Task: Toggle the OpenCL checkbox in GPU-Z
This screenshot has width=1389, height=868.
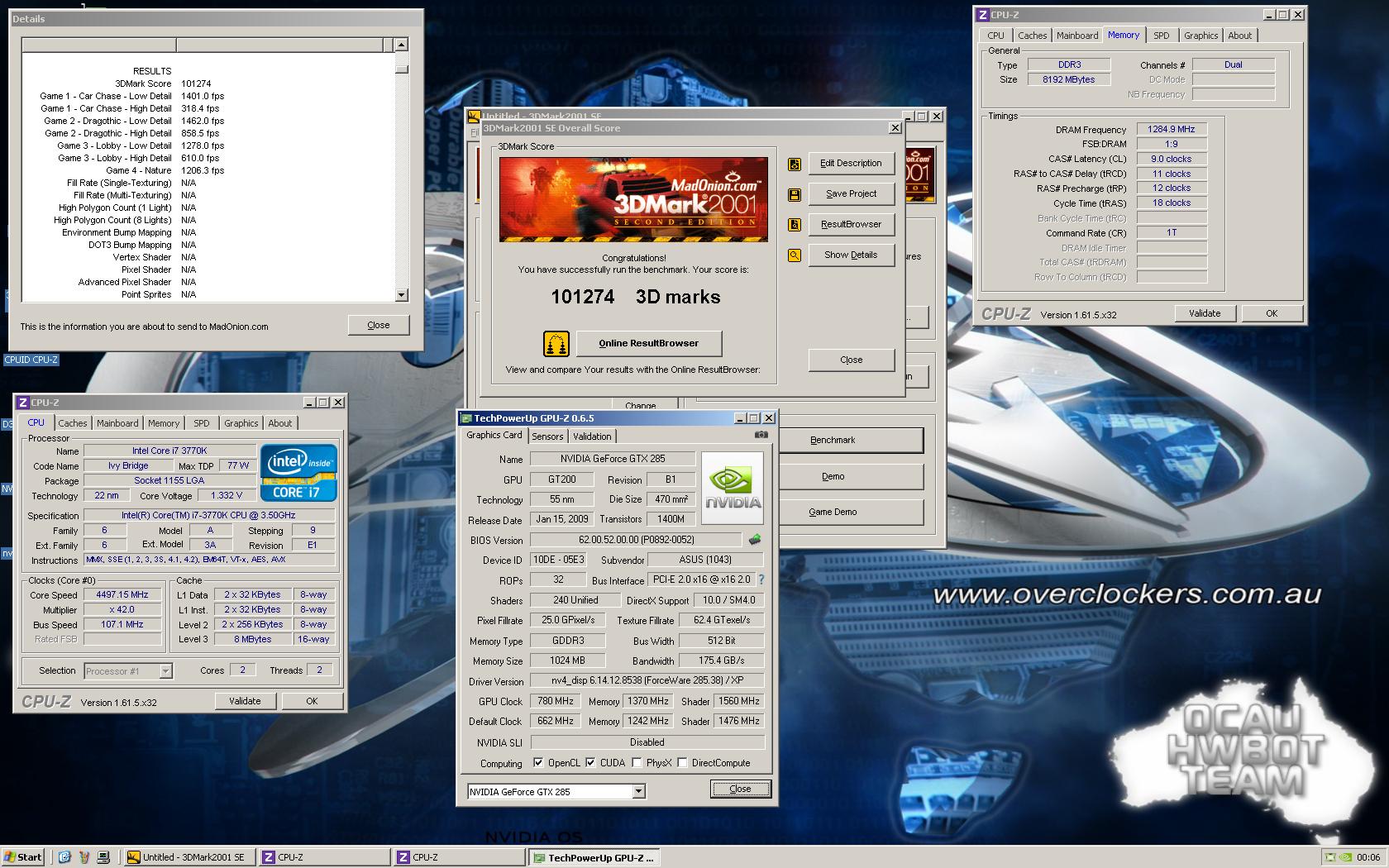Action: click(x=538, y=763)
